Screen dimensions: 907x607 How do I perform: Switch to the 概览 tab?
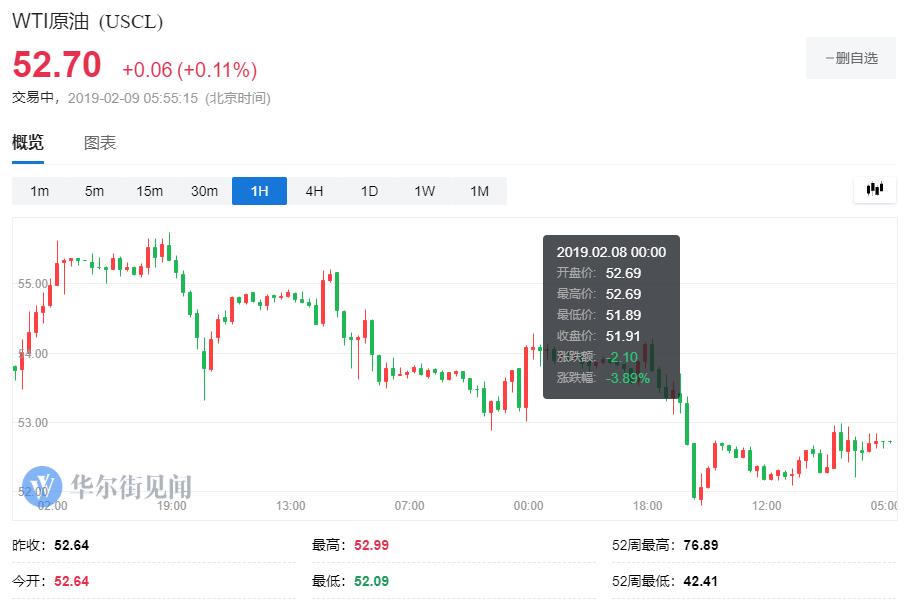pyautogui.click(x=28, y=143)
